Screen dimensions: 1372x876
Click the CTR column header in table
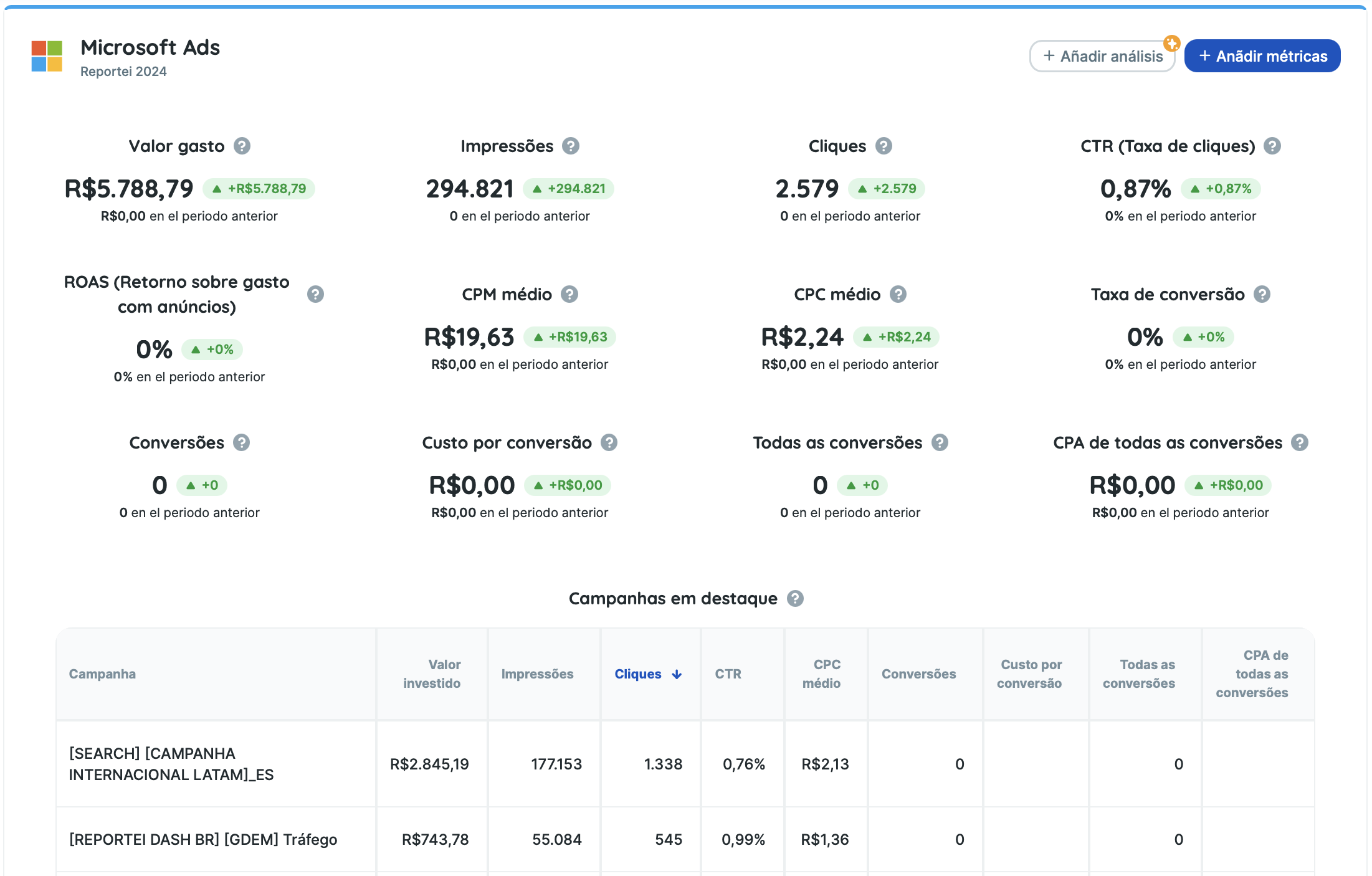pyautogui.click(x=728, y=674)
